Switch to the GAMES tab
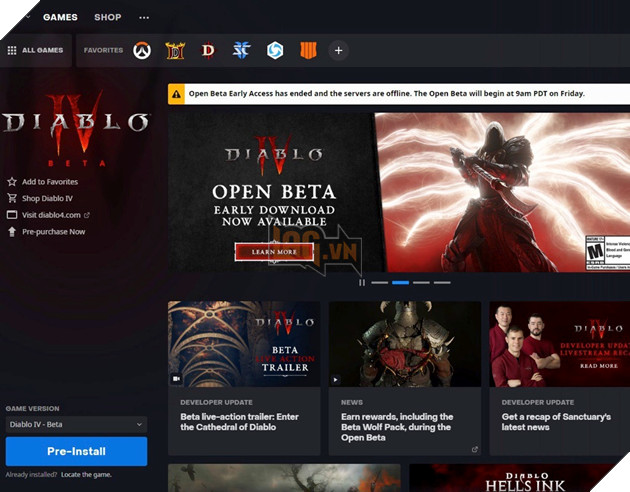The height and width of the screenshot is (492, 630). (60, 17)
